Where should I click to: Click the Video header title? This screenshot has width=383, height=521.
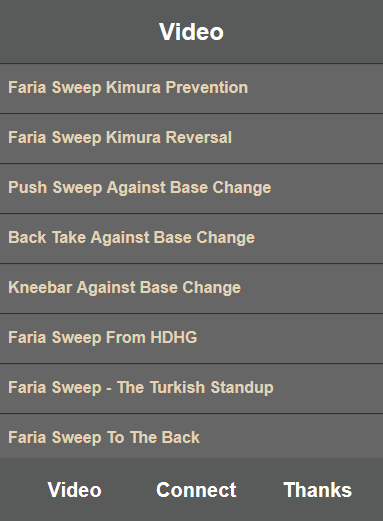click(x=191, y=32)
